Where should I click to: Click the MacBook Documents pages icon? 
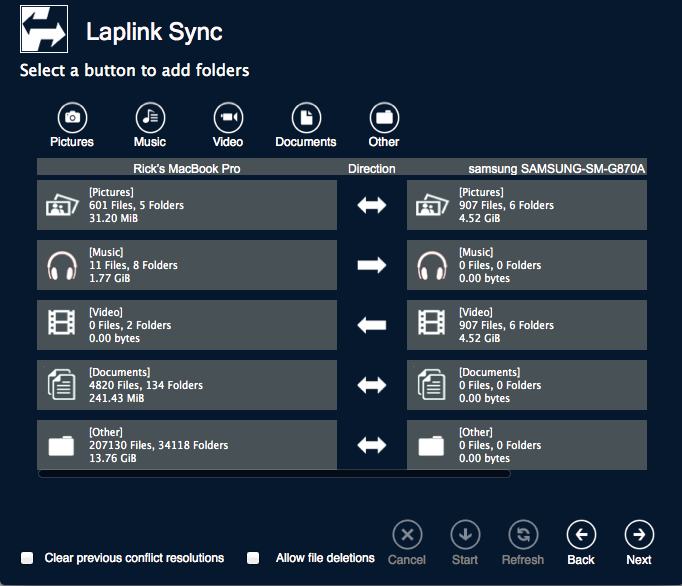61,385
